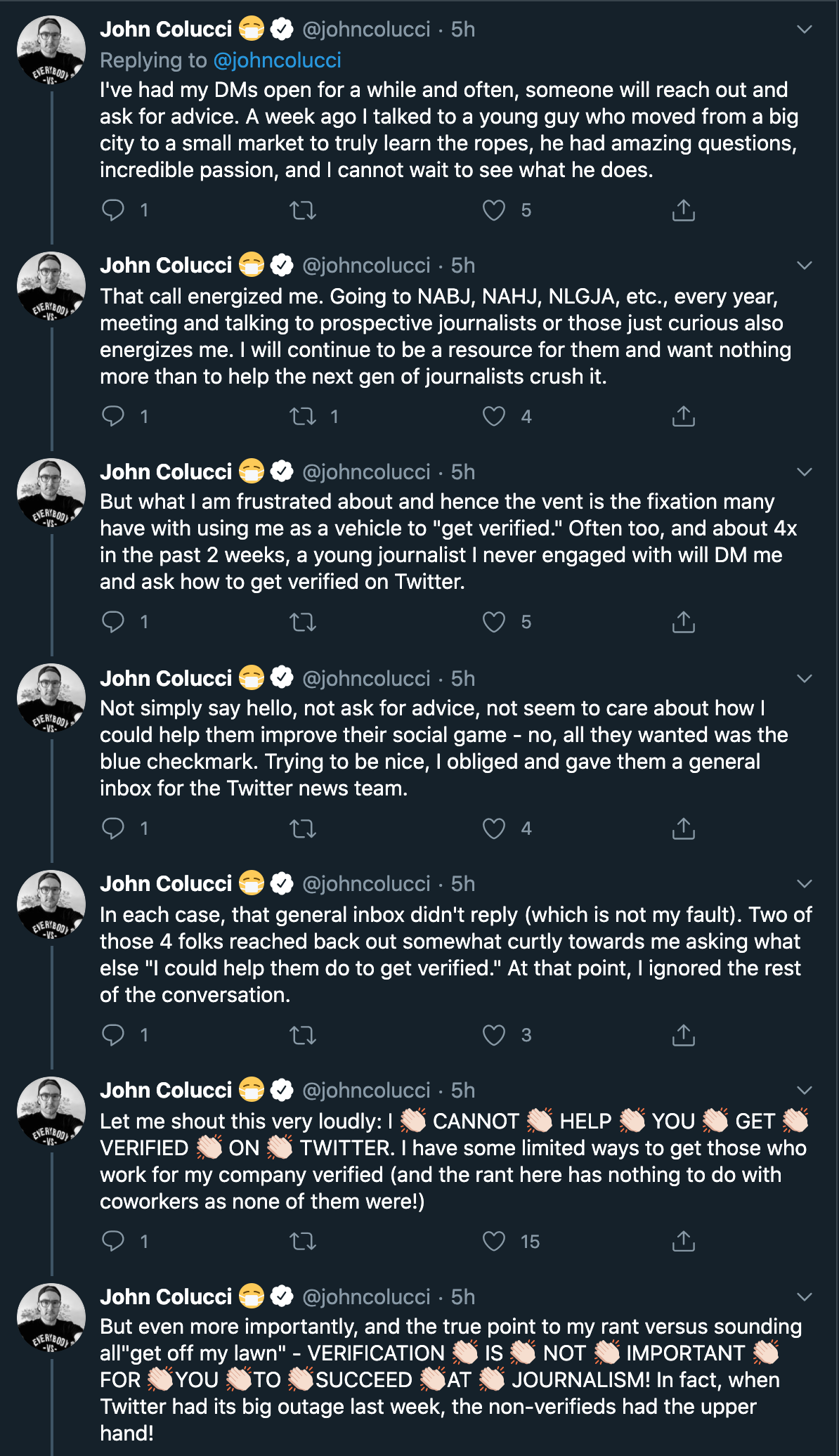Open the @johncolucci link in 'Replying to'
Image resolution: width=839 pixels, height=1456 pixels.
277,60
